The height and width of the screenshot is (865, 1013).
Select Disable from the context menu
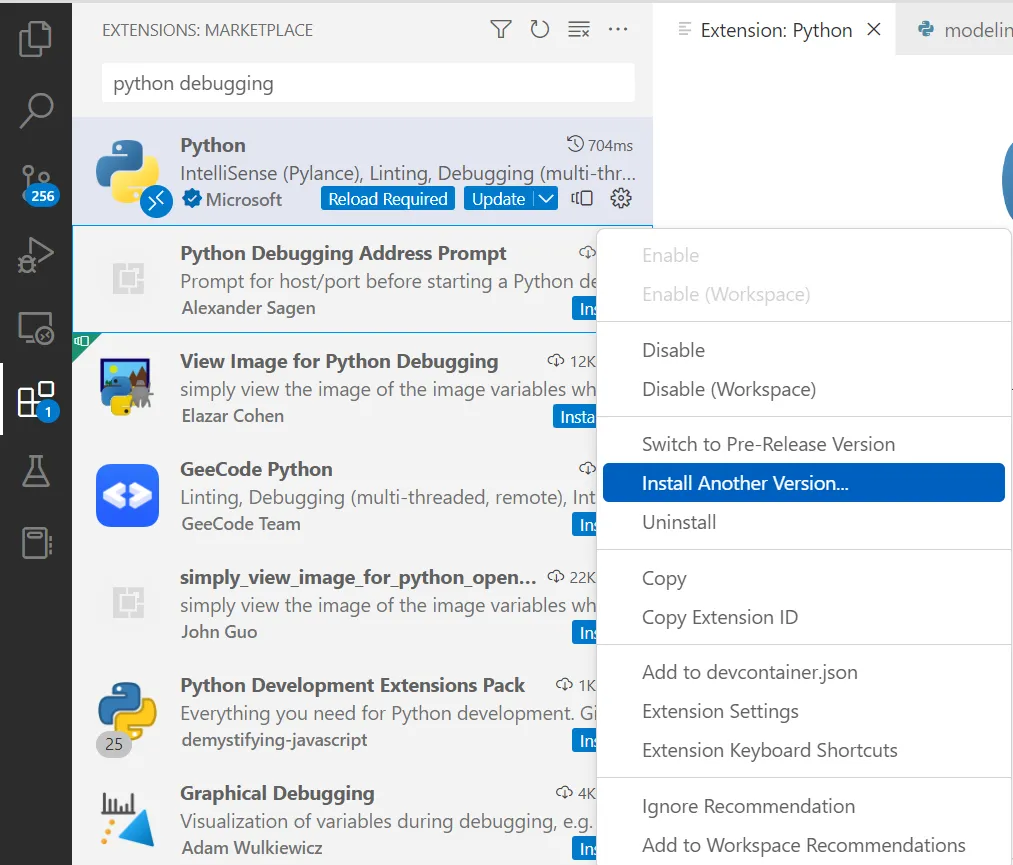click(x=804, y=350)
